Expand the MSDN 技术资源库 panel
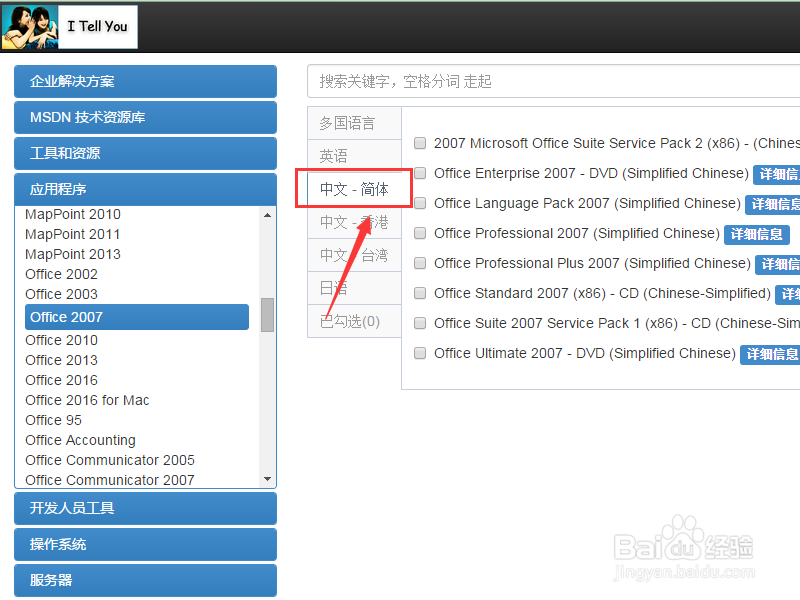The width and height of the screenshot is (800, 600). (145, 117)
